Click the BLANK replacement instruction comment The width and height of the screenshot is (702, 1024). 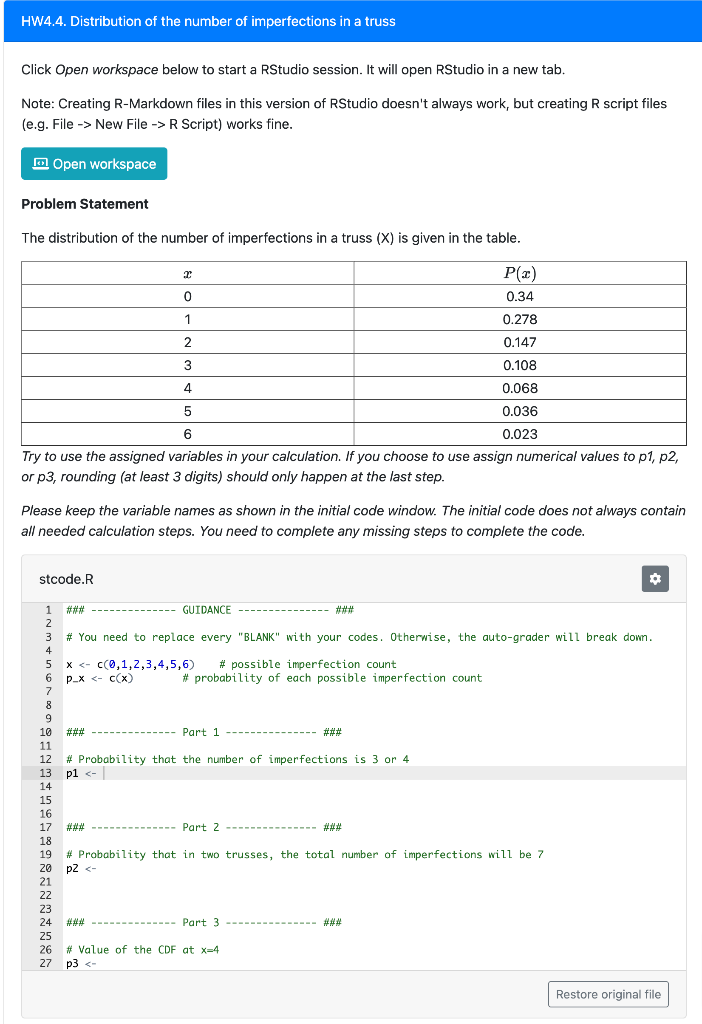point(359,637)
